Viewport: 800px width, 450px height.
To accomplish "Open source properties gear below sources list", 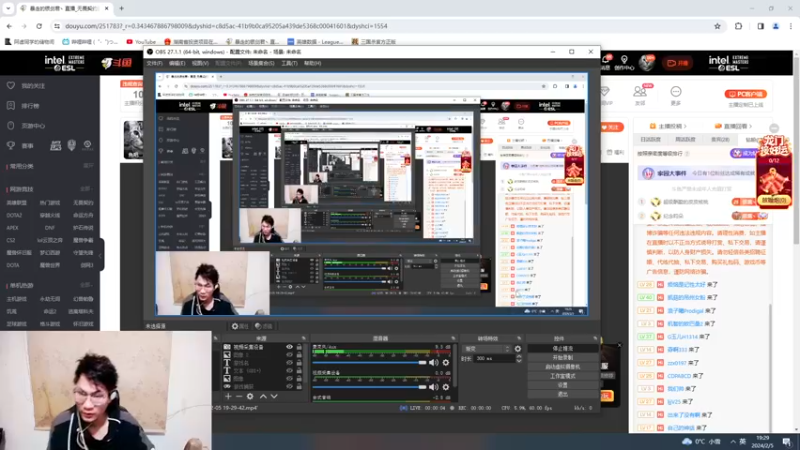I will [250, 396].
